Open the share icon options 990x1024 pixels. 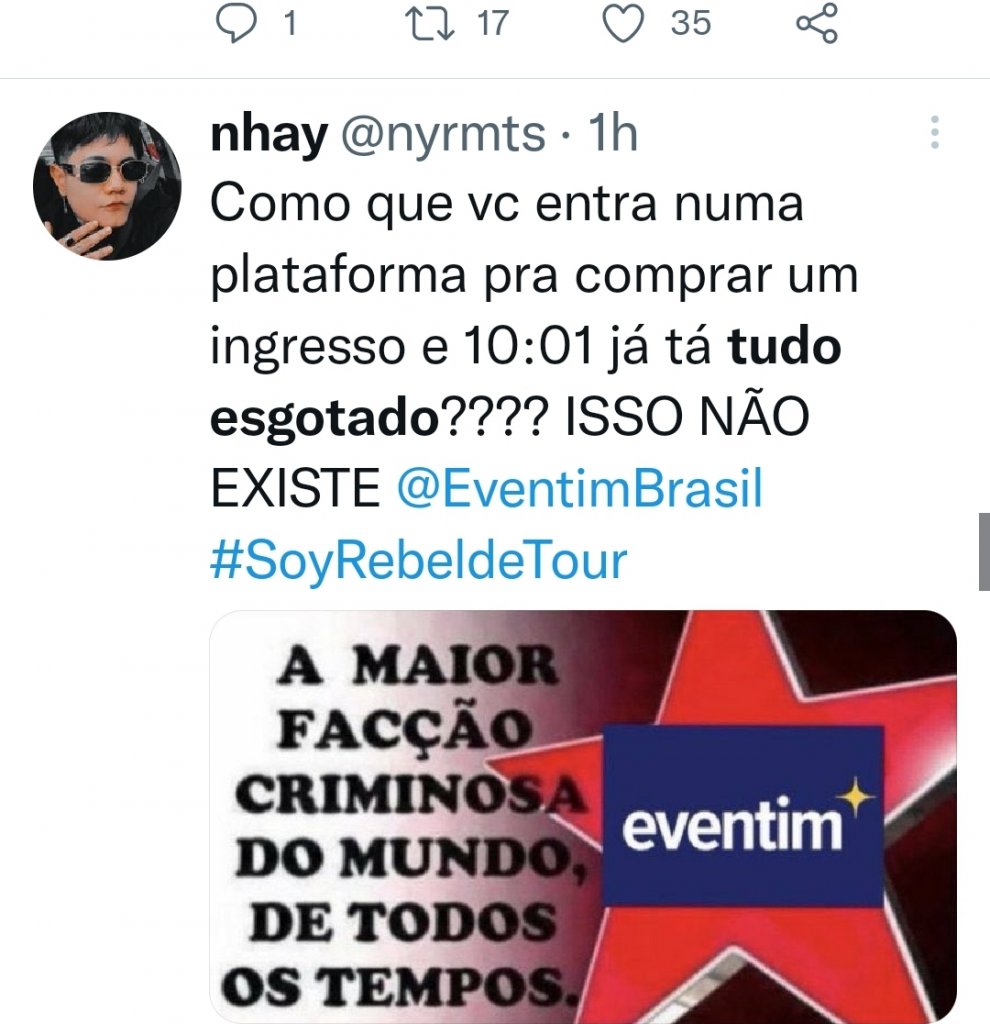click(x=816, y=23)
